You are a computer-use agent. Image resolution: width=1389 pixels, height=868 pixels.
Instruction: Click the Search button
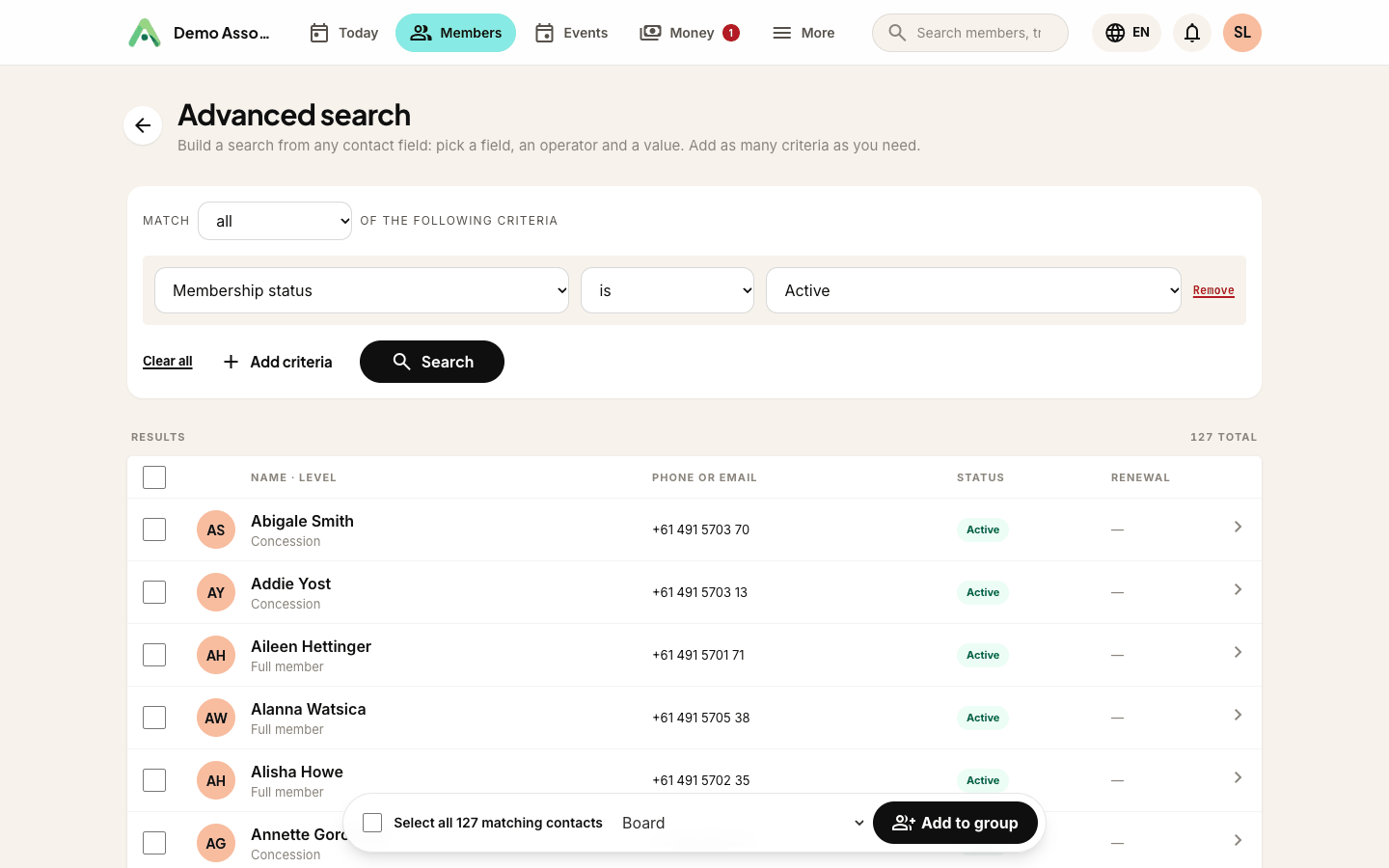[x=432, y=362]
